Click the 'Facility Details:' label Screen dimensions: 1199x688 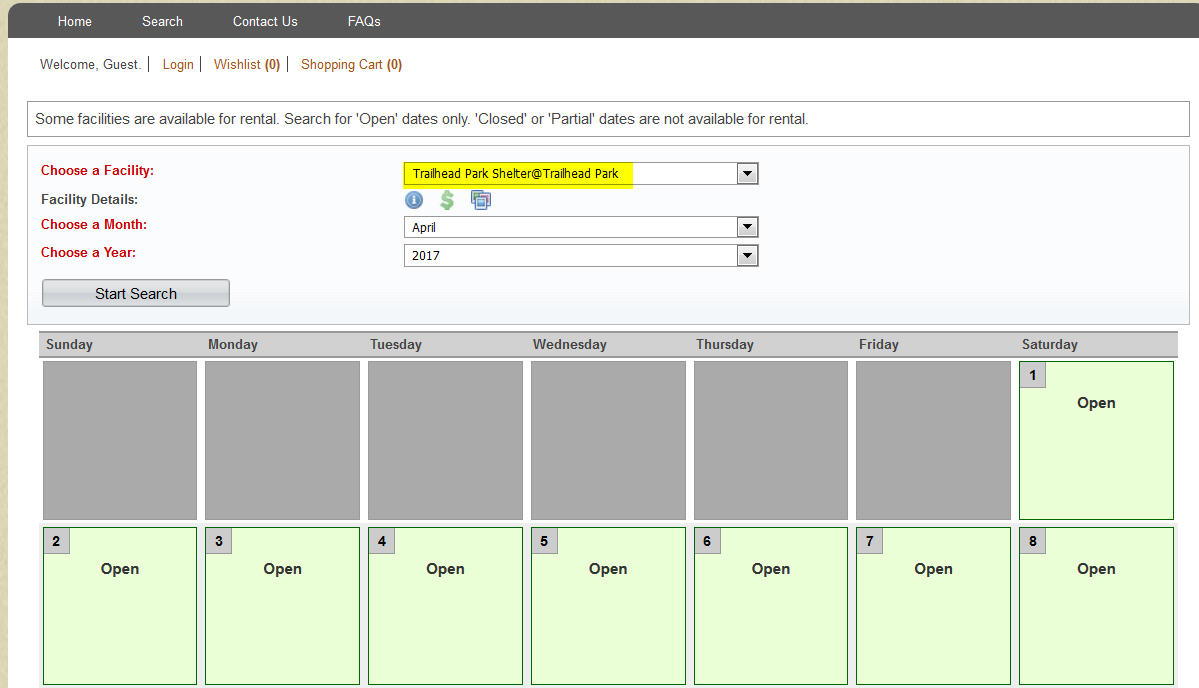(x=89, y=200)
